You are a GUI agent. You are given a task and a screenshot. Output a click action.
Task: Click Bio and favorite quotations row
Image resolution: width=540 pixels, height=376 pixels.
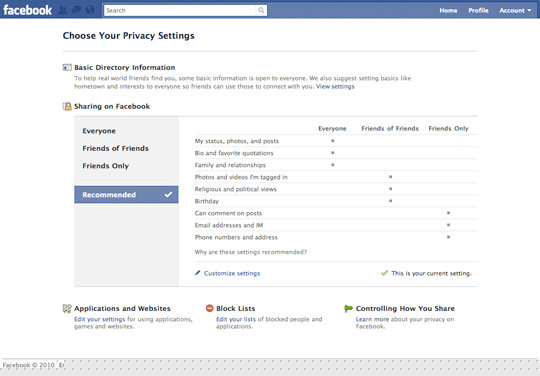(336, 153)
